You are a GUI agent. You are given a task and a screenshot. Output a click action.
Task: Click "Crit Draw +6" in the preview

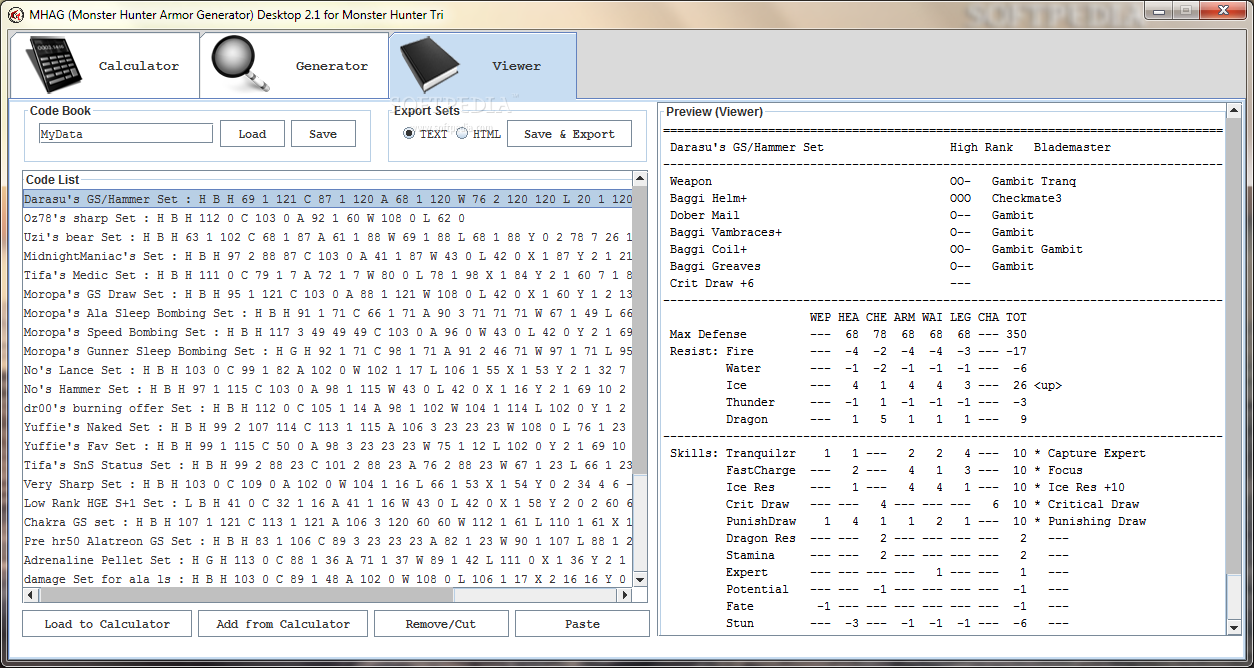712,283
